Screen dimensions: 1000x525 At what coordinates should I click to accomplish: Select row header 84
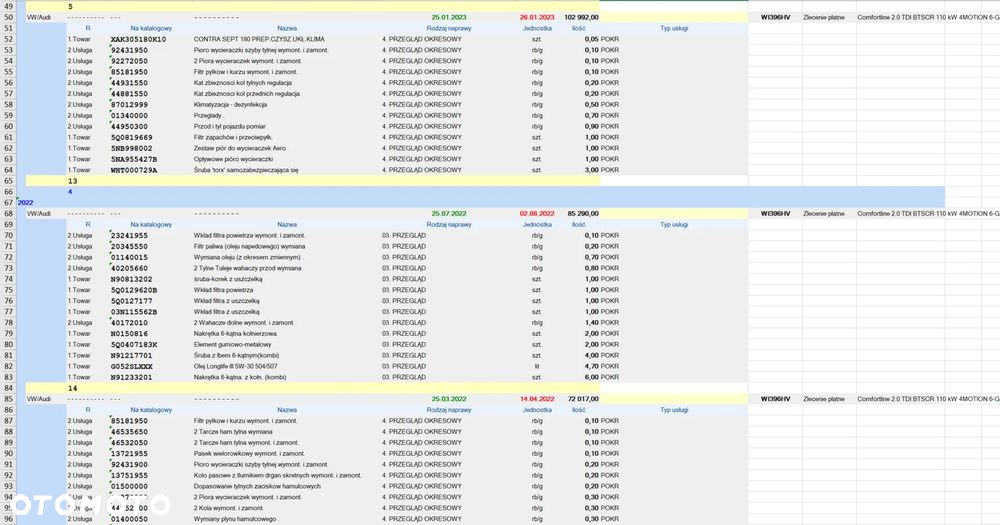coord(8,388)
